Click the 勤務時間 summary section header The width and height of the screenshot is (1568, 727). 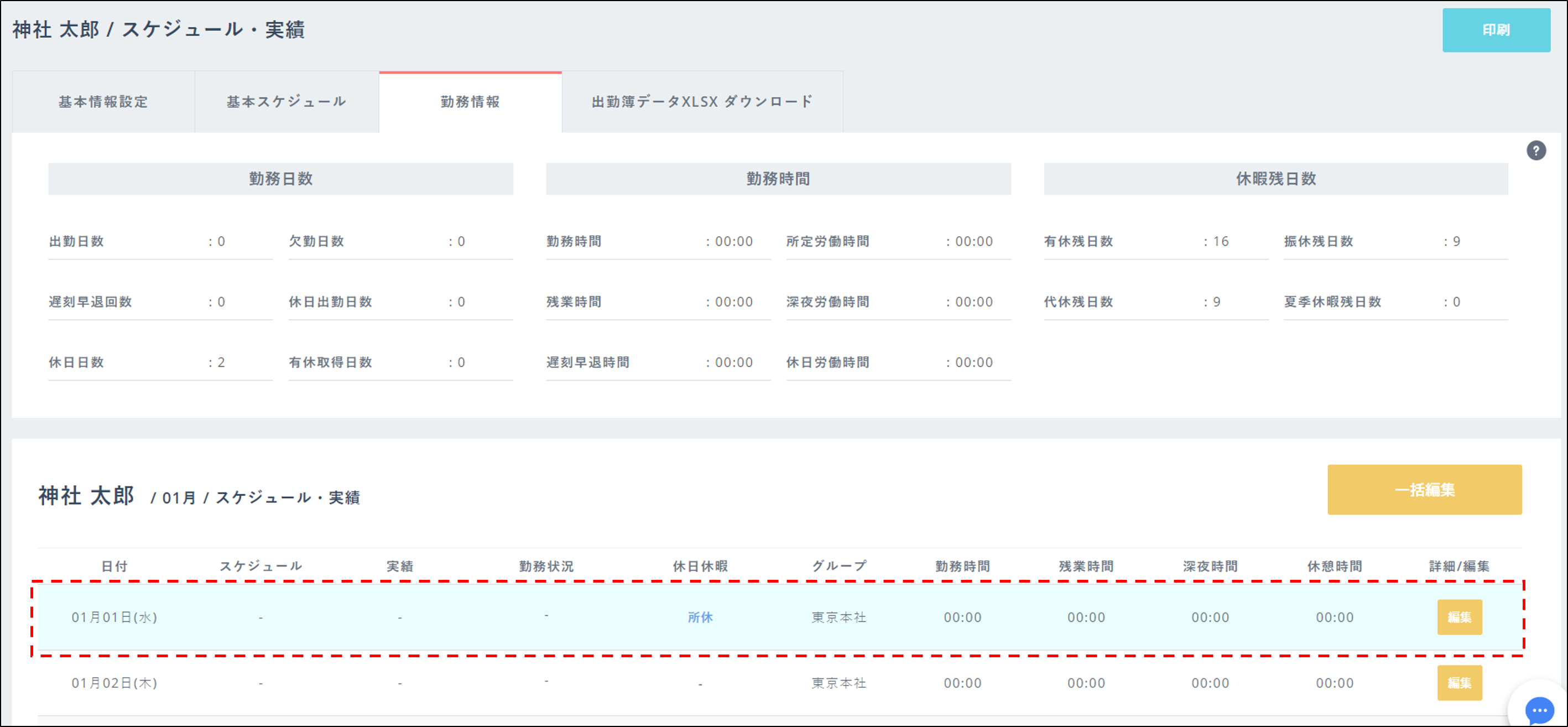pyautogui.click(x=778, y=178)
